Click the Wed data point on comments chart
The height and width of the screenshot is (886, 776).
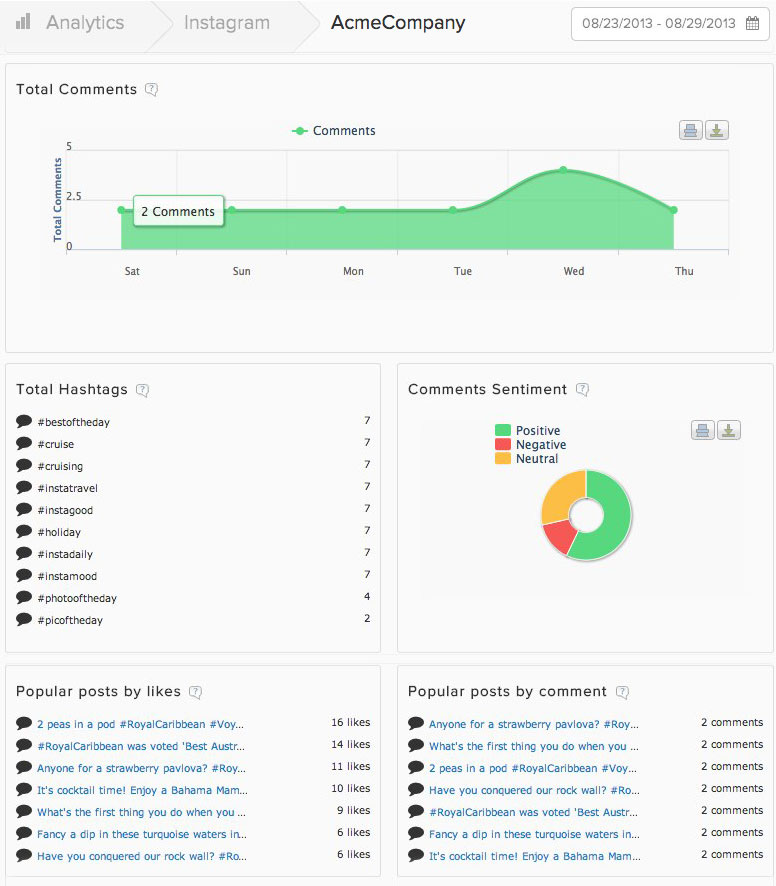coord(564,170)
